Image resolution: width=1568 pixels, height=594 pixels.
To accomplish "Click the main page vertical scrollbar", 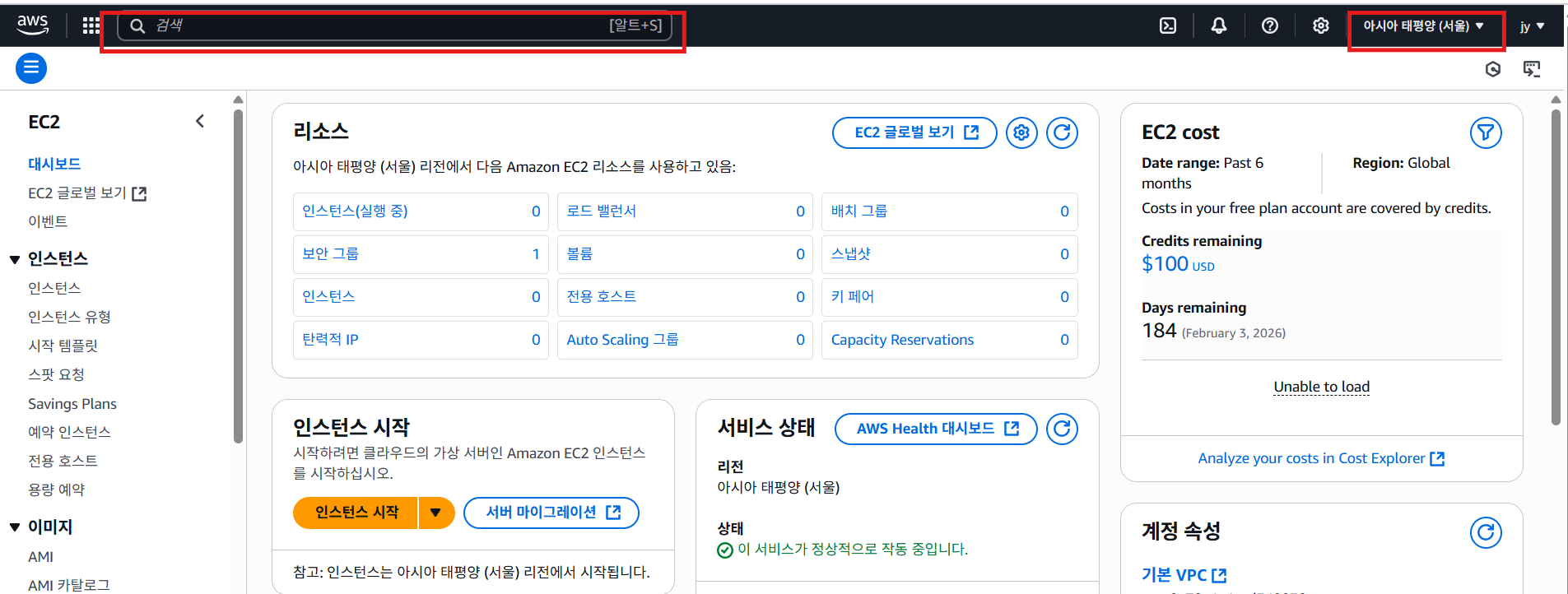I will (1556, 267).
